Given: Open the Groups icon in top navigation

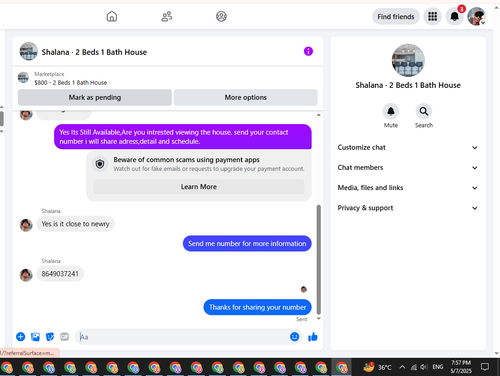Looking at the screenshot, I should (x=221, y=16).
